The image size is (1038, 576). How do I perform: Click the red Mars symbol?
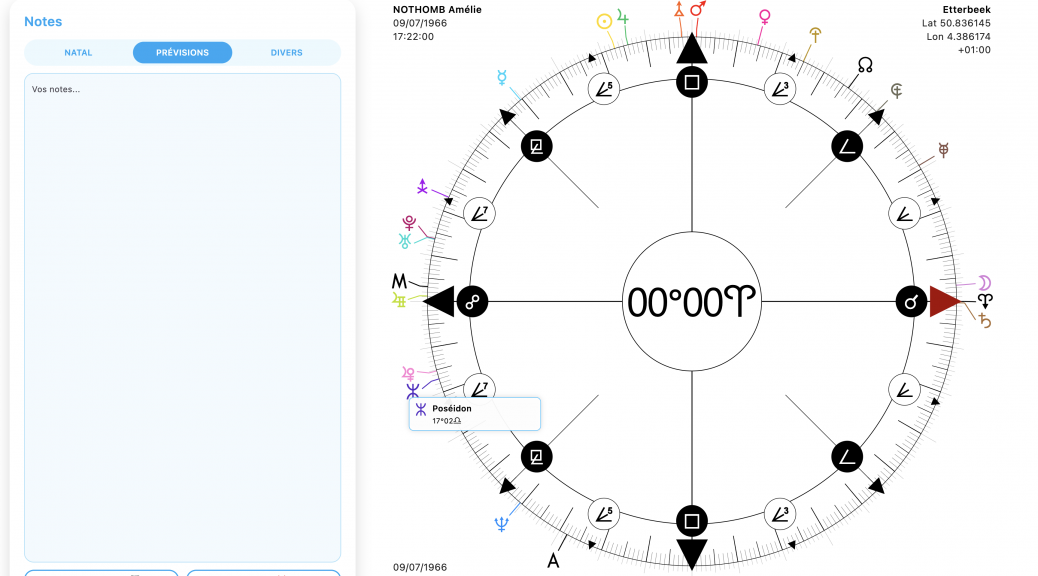pos(697,9)
